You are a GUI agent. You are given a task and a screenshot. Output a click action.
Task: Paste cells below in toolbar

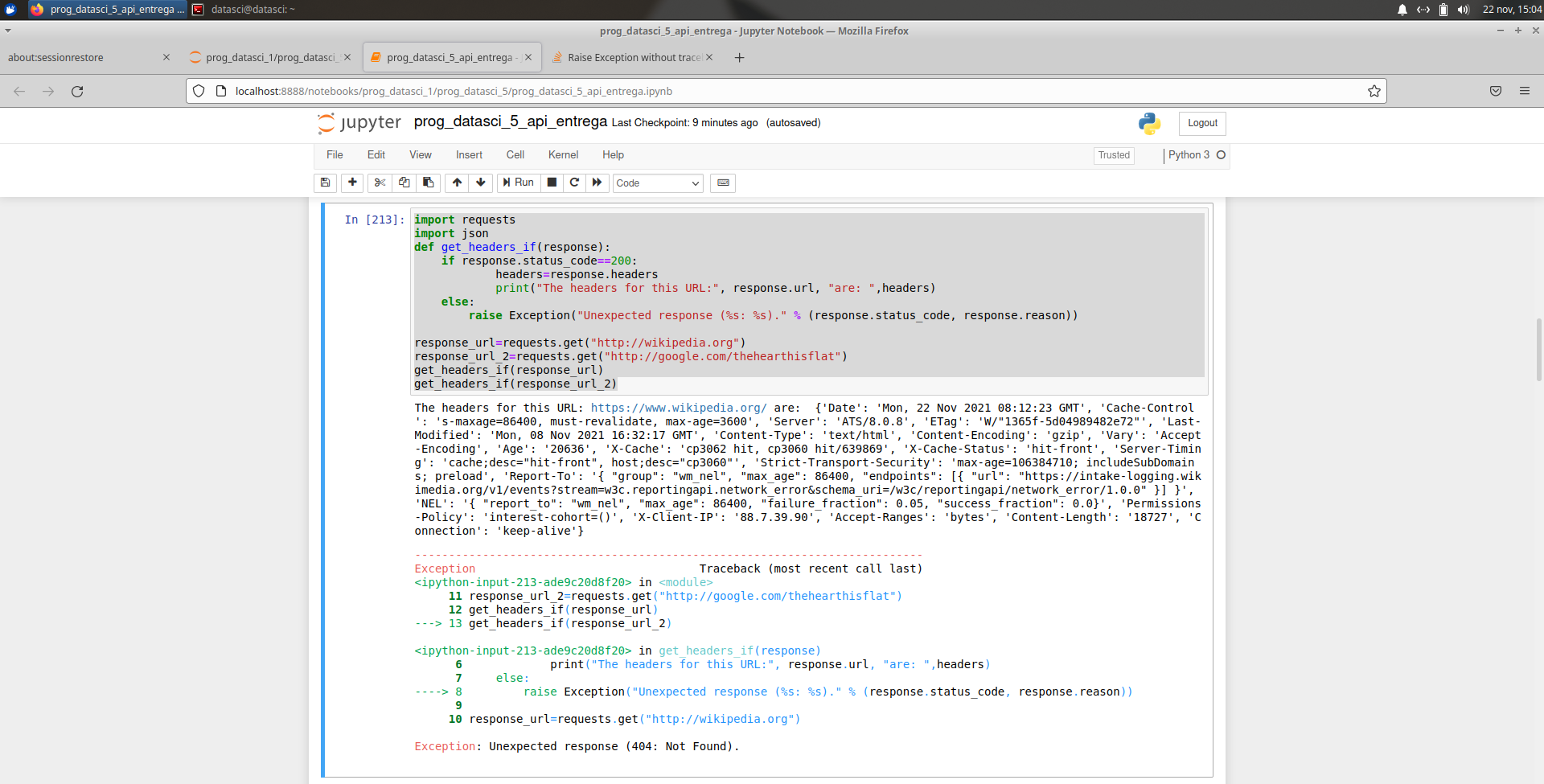(429, 183)
